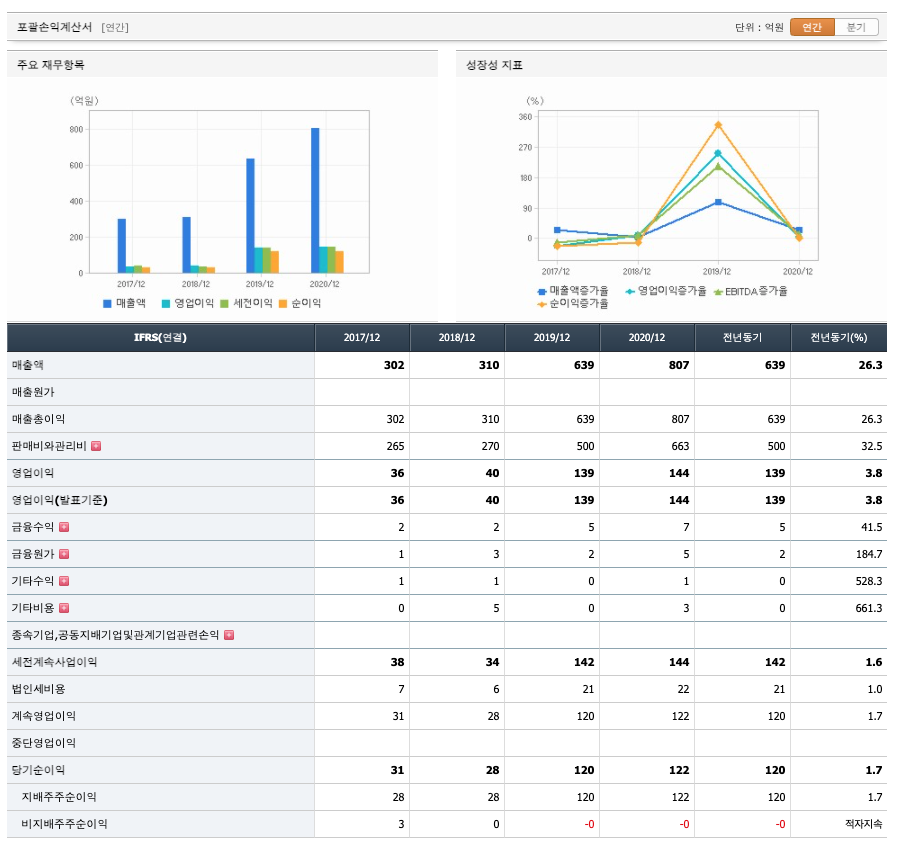Select the 세전계속사업이익 row label
The height and width of the screenshot is (847, 897).
coord(54,662)
